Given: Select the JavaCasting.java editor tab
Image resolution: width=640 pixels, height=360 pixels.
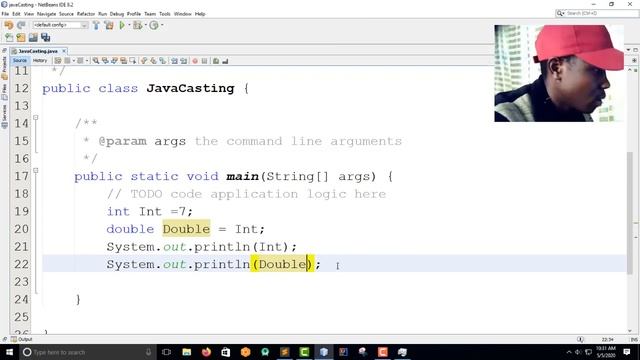Looking at the screenshot, I should 38,51.
